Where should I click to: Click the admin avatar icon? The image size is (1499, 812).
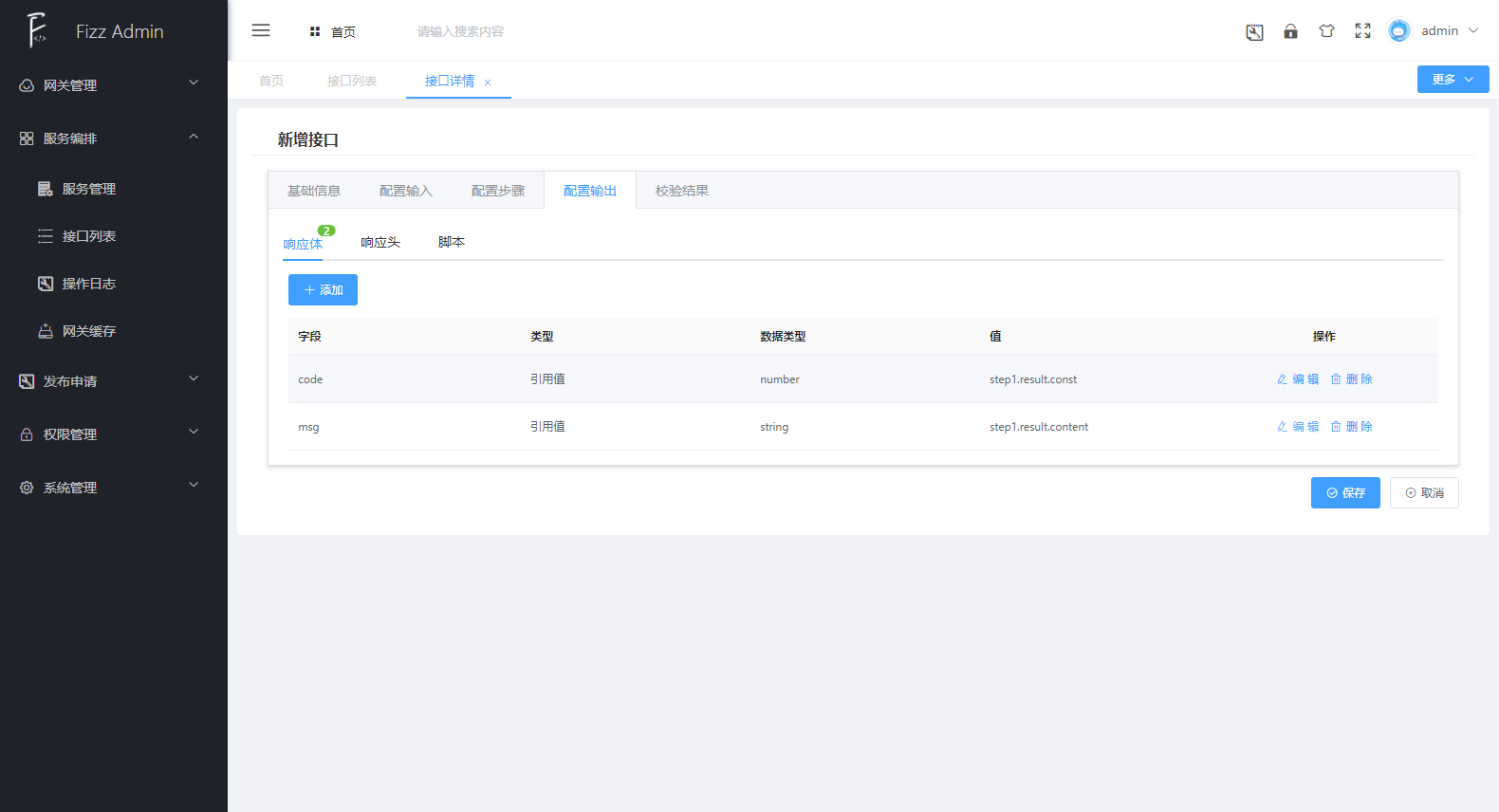click(x=1398, y=31)
